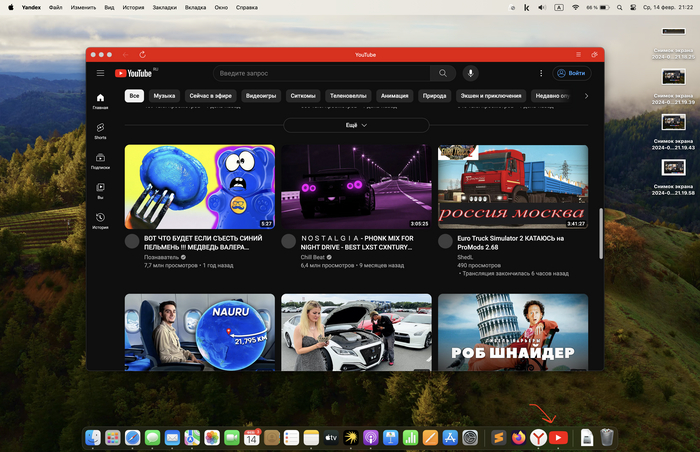Screen dimensions: 700x452
Task: Open the Закладки menu in the menu bar
Action: (x=164, y=8)
